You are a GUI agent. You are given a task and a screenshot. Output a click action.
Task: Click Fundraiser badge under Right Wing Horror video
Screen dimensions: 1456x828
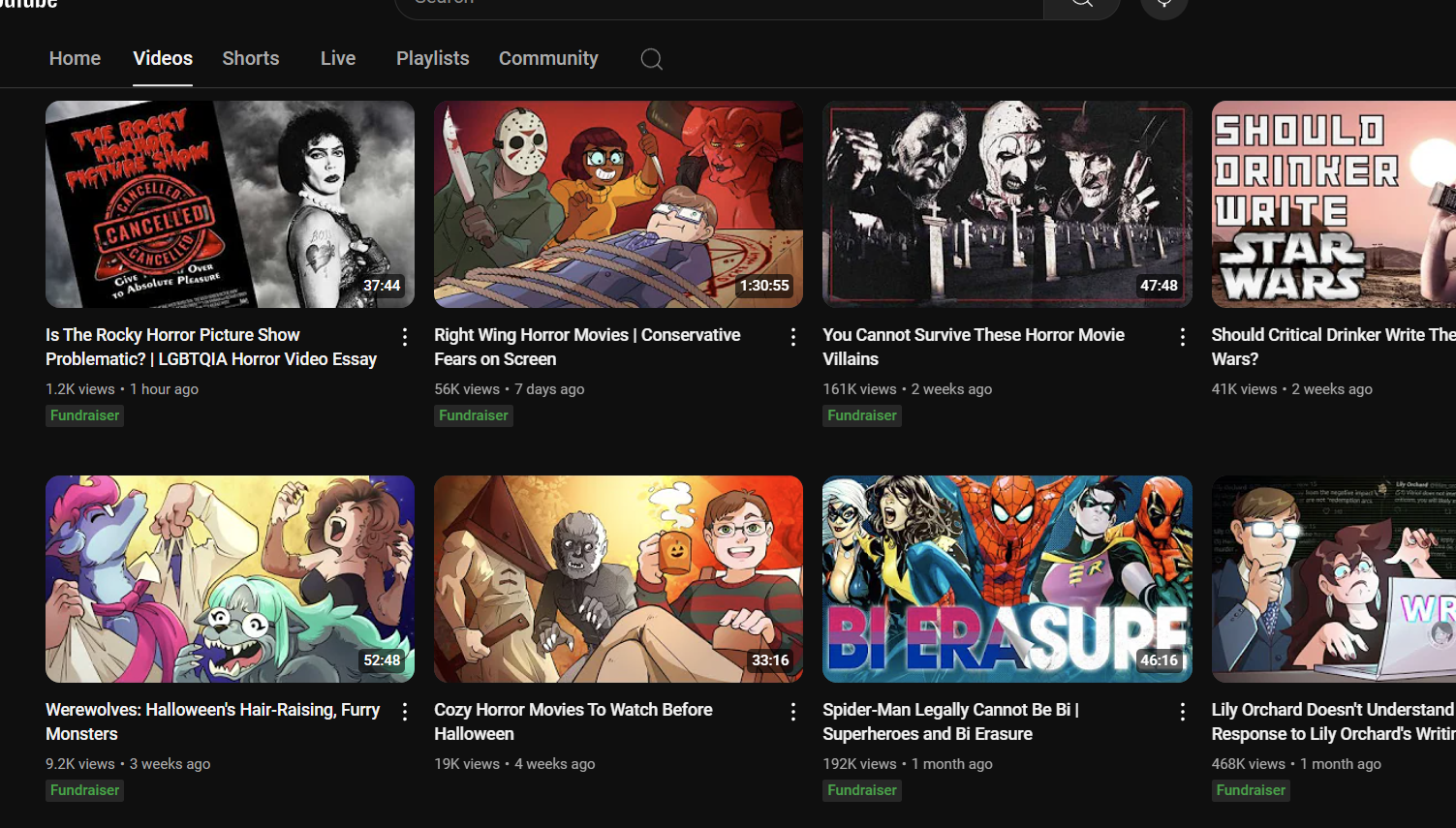coord(474,415)
